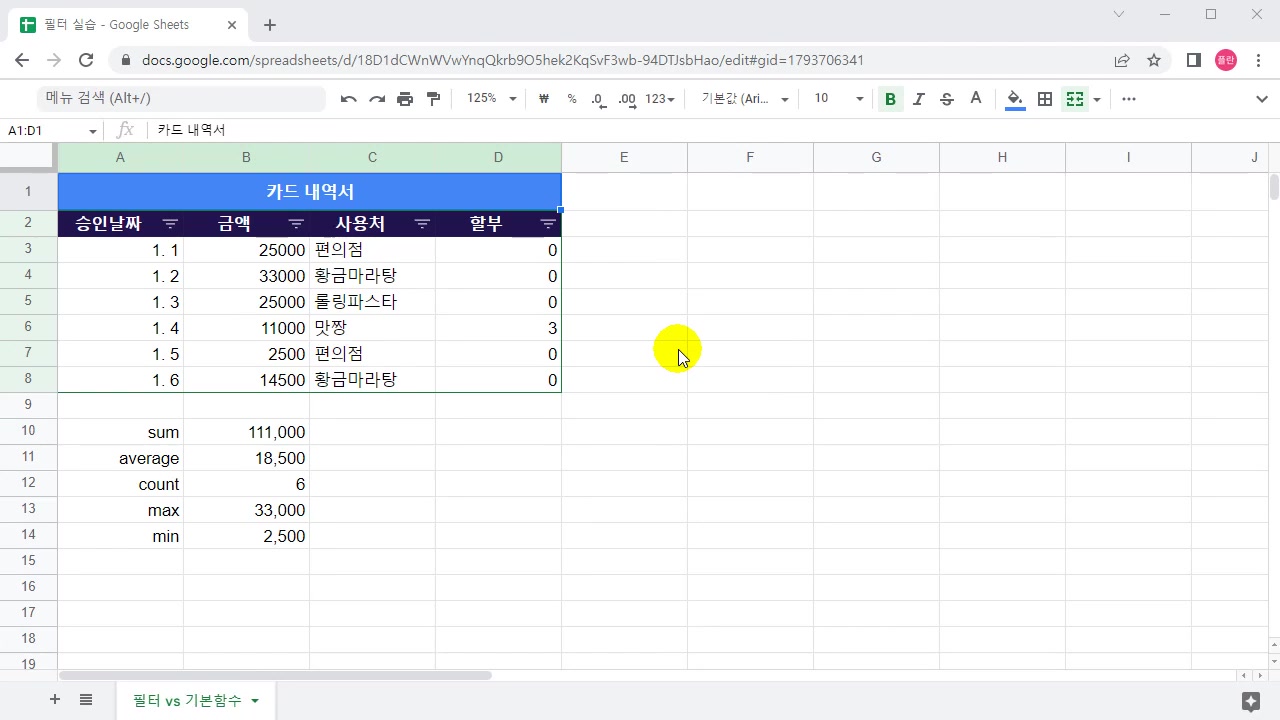Decrease decimal places in selected cells
Viewport: 1280px width, 720px height.
coord(597,99)
